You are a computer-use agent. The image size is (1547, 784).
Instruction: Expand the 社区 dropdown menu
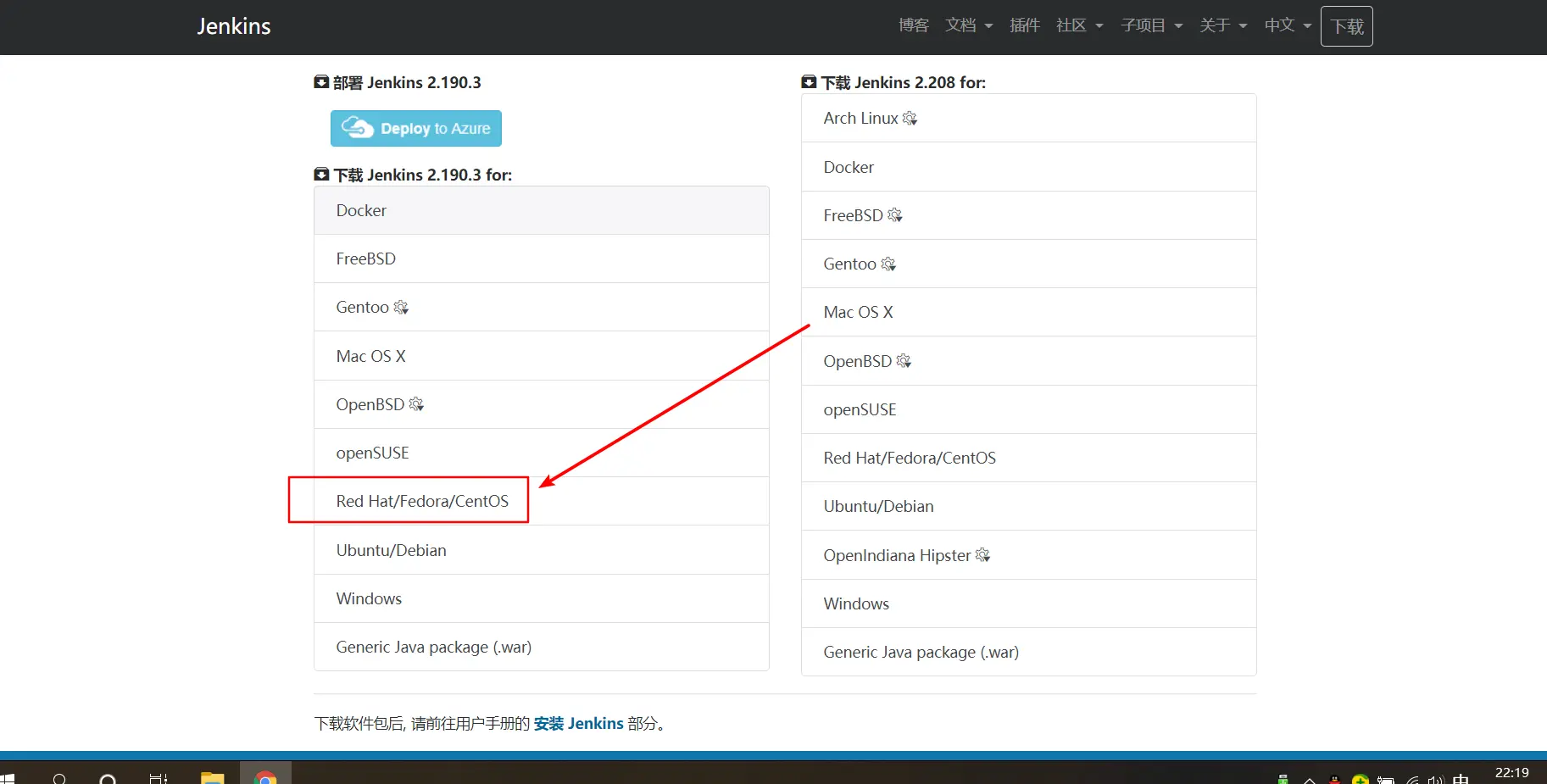(1080, 25)
